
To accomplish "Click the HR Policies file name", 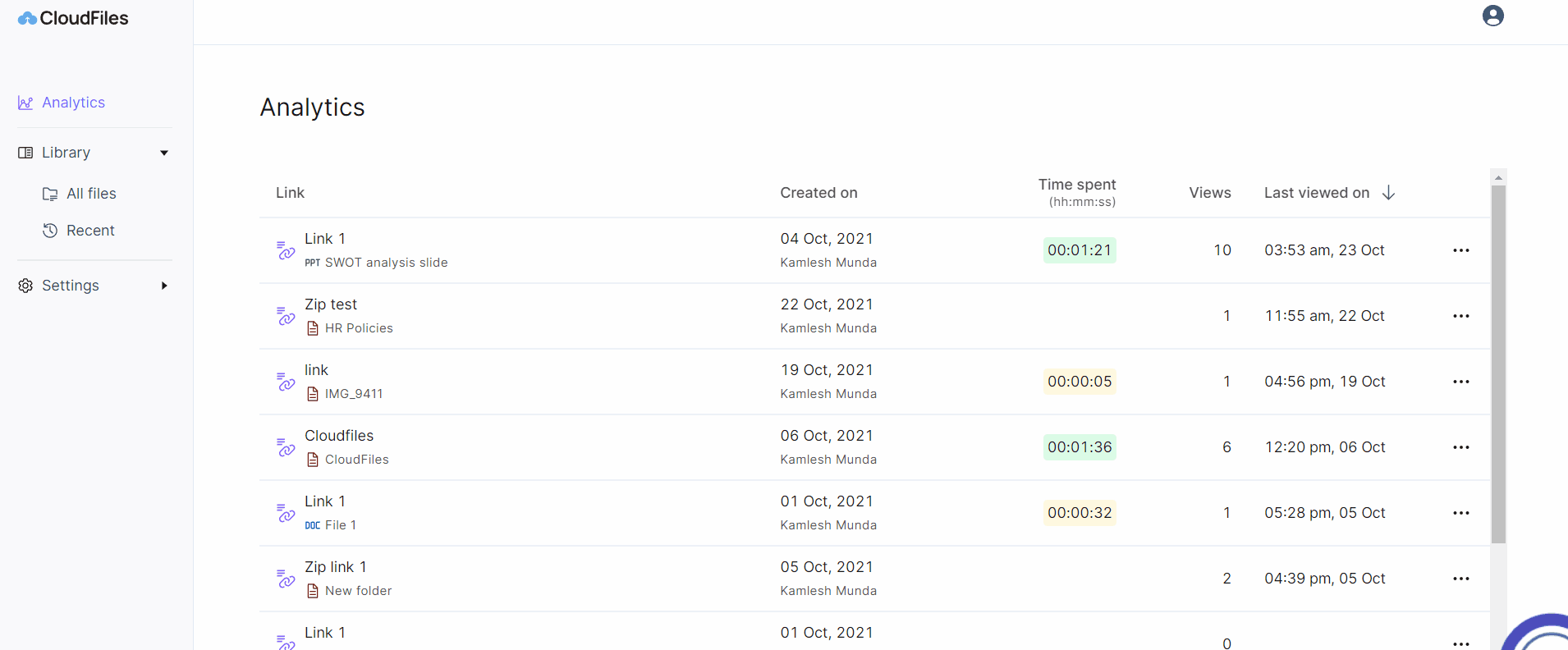I will (x=359, y=328).
